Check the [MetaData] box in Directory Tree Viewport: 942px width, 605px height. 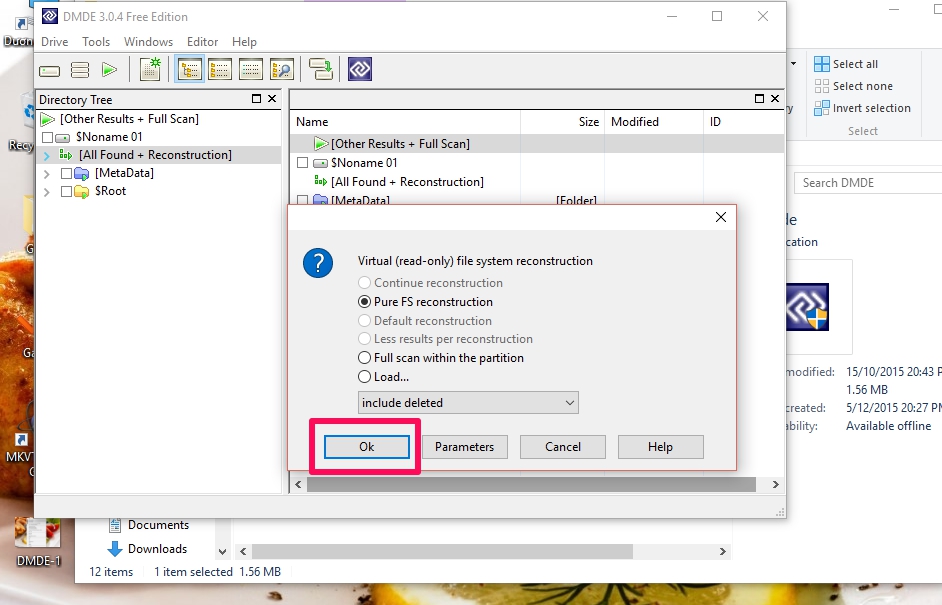(67, 174)
